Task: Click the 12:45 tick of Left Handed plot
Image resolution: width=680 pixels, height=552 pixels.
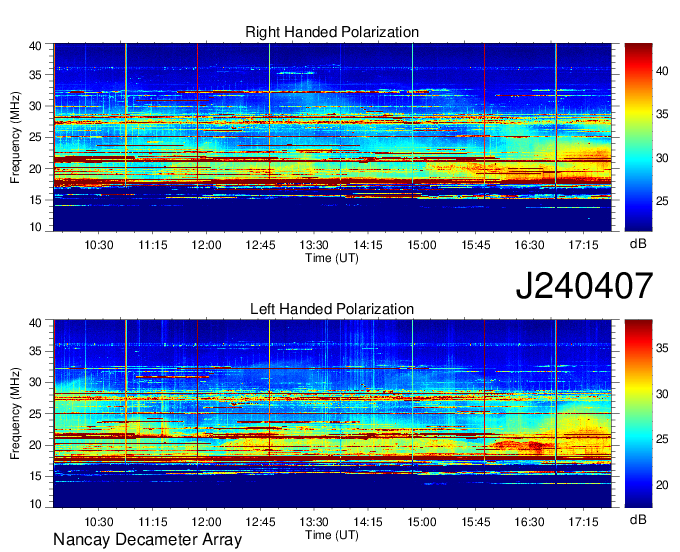Action: coord(260,522)
